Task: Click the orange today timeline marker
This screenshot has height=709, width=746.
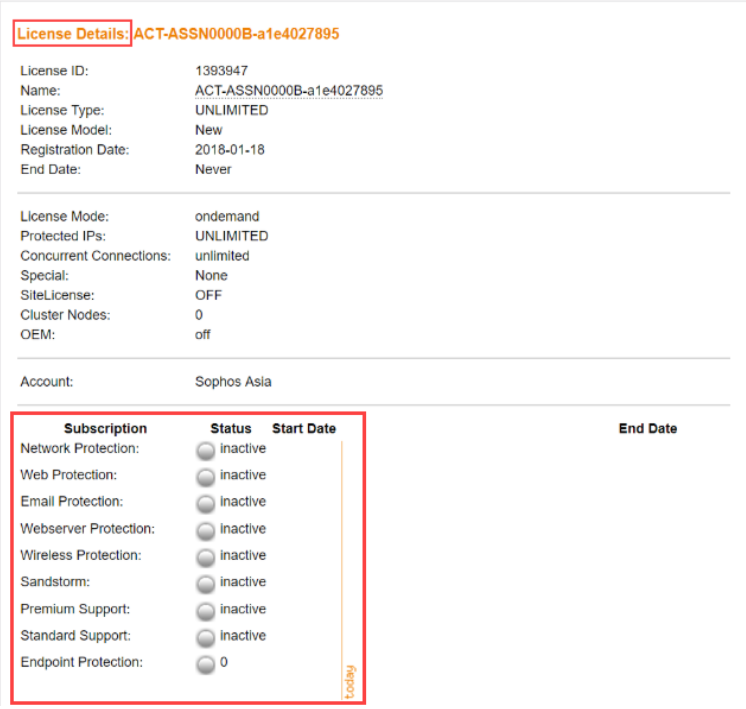Action: (350, 682)
